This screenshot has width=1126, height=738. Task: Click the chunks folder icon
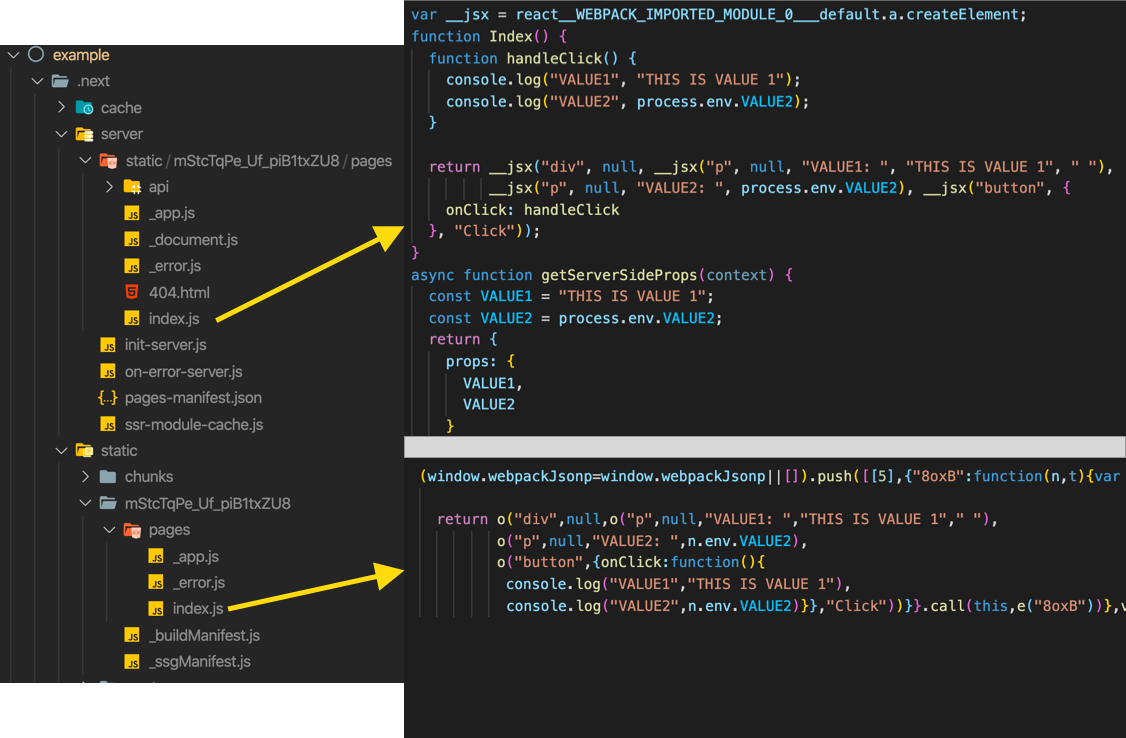tap(108, 477)
